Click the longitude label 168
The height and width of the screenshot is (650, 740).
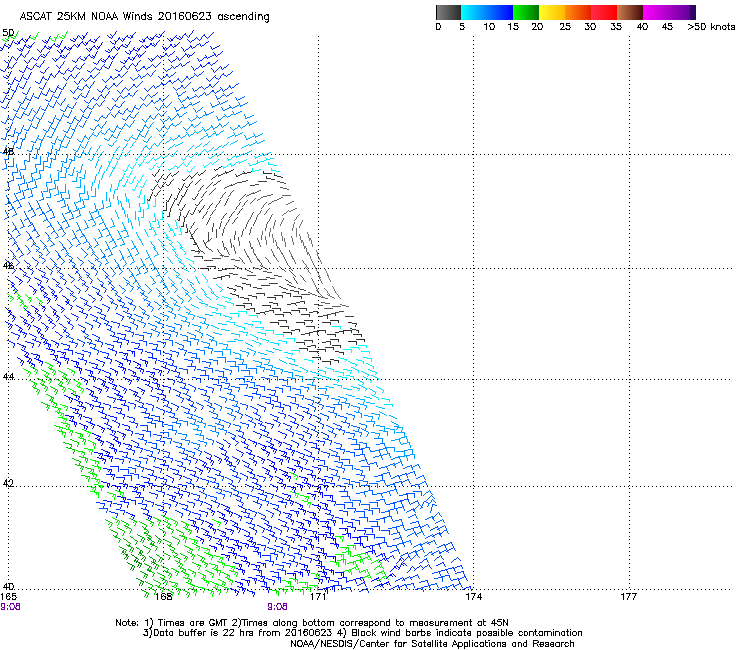pyautogui.click(x=163, y=597)
